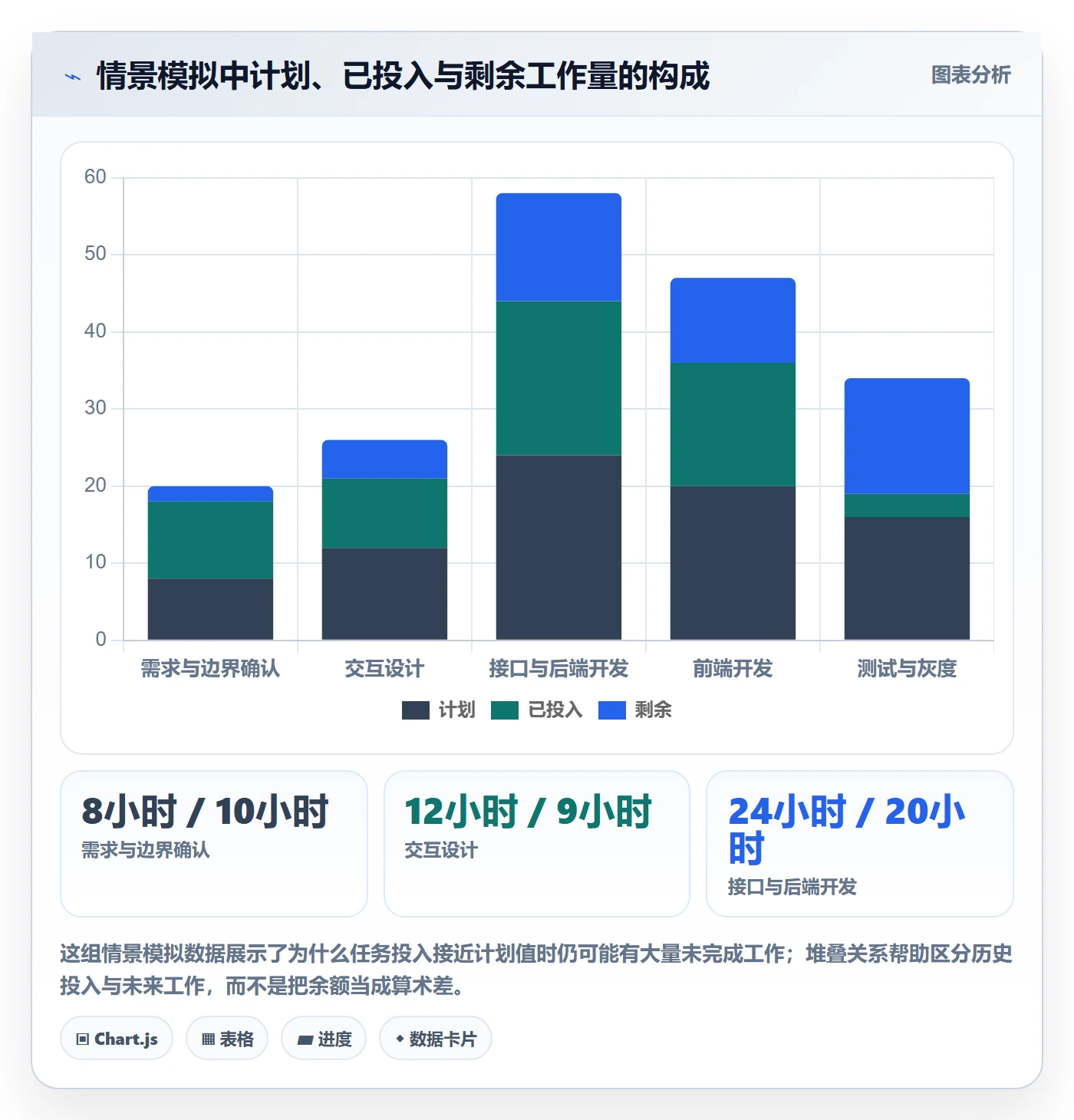Open the 8小时 / 10小时 data card
1074x1120 pixels.
(x=214, y=844)
